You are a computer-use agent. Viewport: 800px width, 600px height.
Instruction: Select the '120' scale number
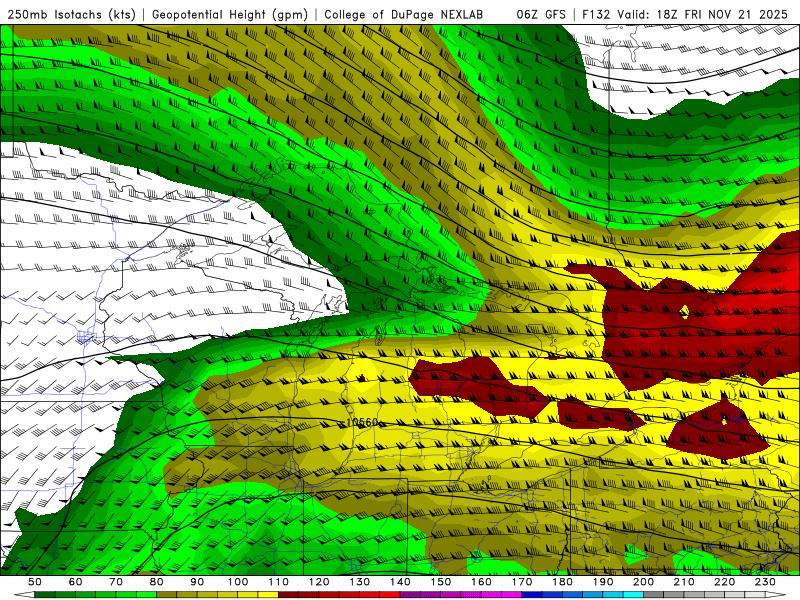click(319, 582)
